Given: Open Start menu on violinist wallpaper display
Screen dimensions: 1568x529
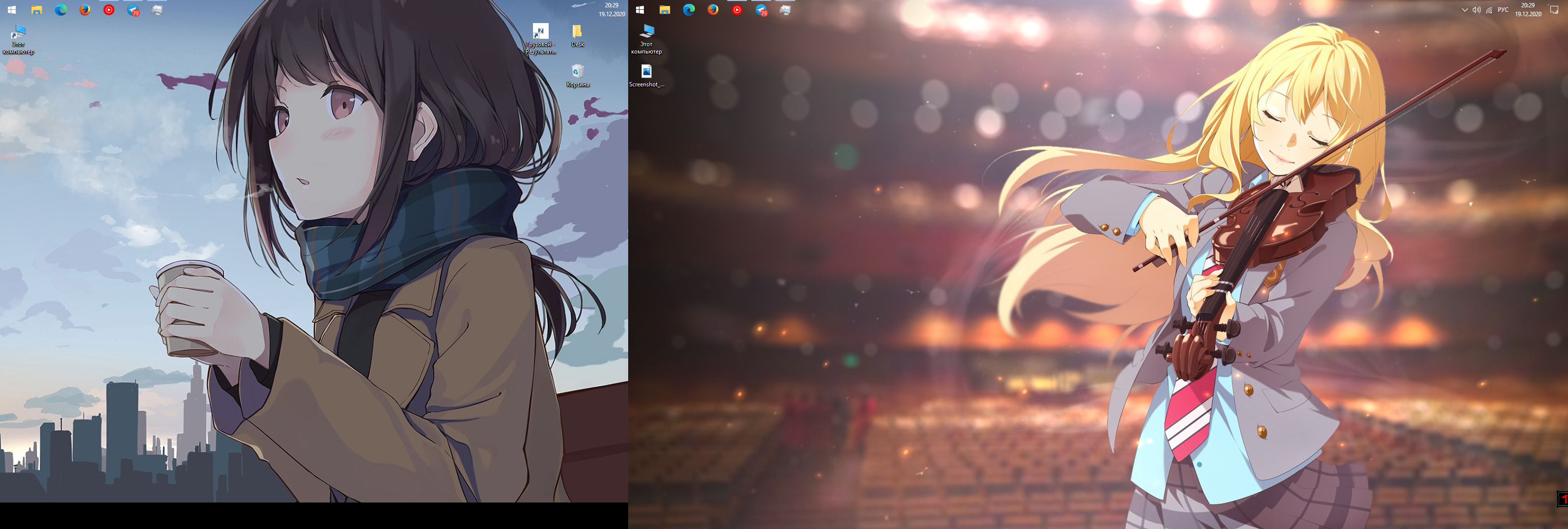Looking at the screenshot, I should pyautogui.click(x=640, y=10).
